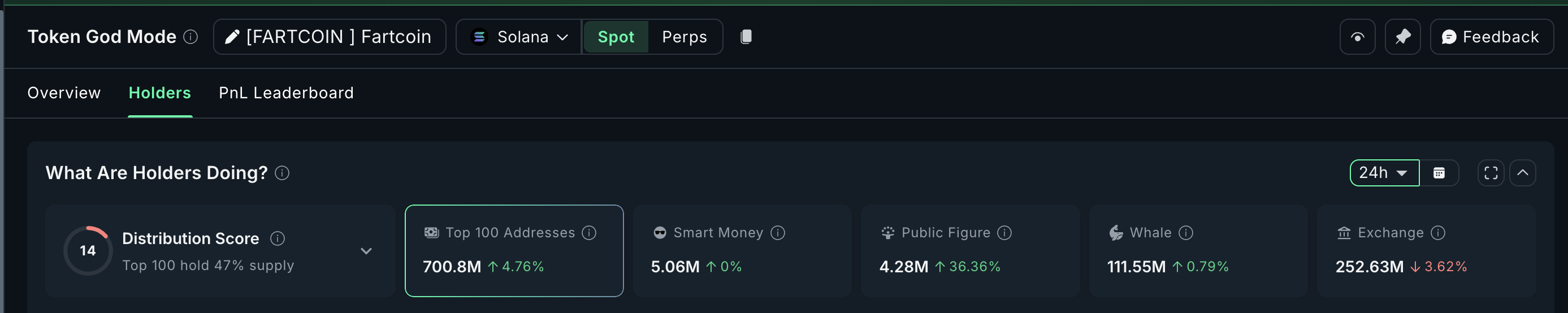This screenshot has width=1568, height=313.
Task: Switch to Perps trading mode
Action: [x=684, y=37]
